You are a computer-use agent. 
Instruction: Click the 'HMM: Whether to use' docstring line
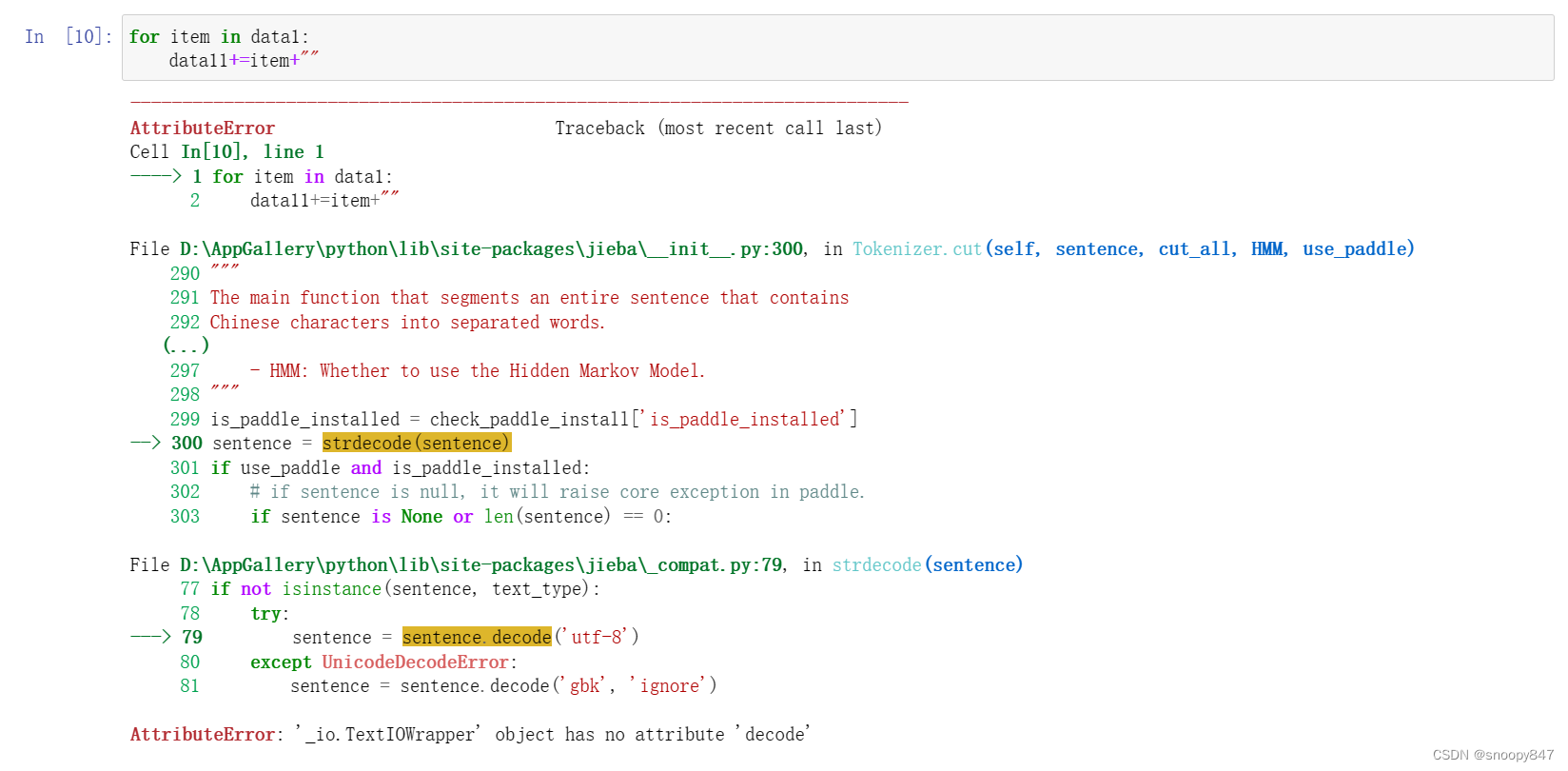click(478, 370)
